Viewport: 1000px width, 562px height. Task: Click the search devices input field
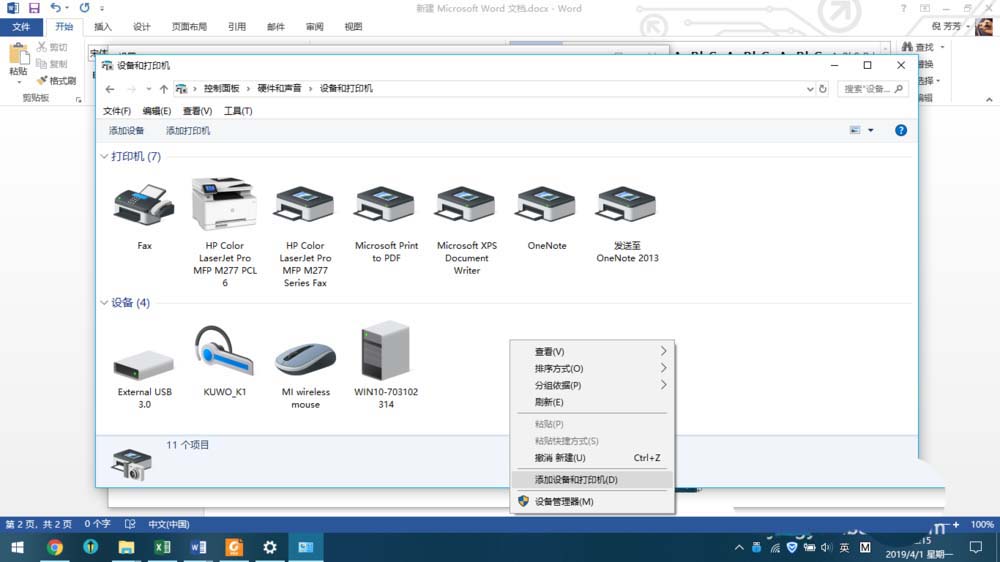[868, 89]
